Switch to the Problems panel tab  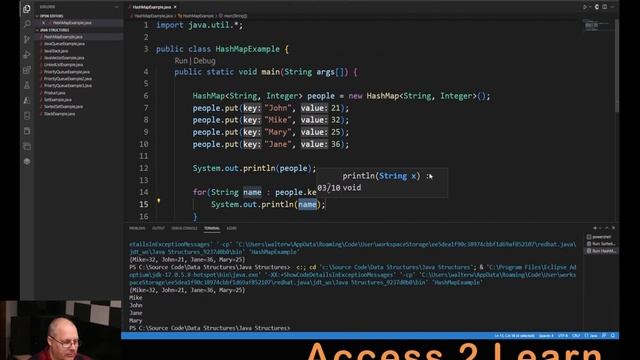coord(137,228)
